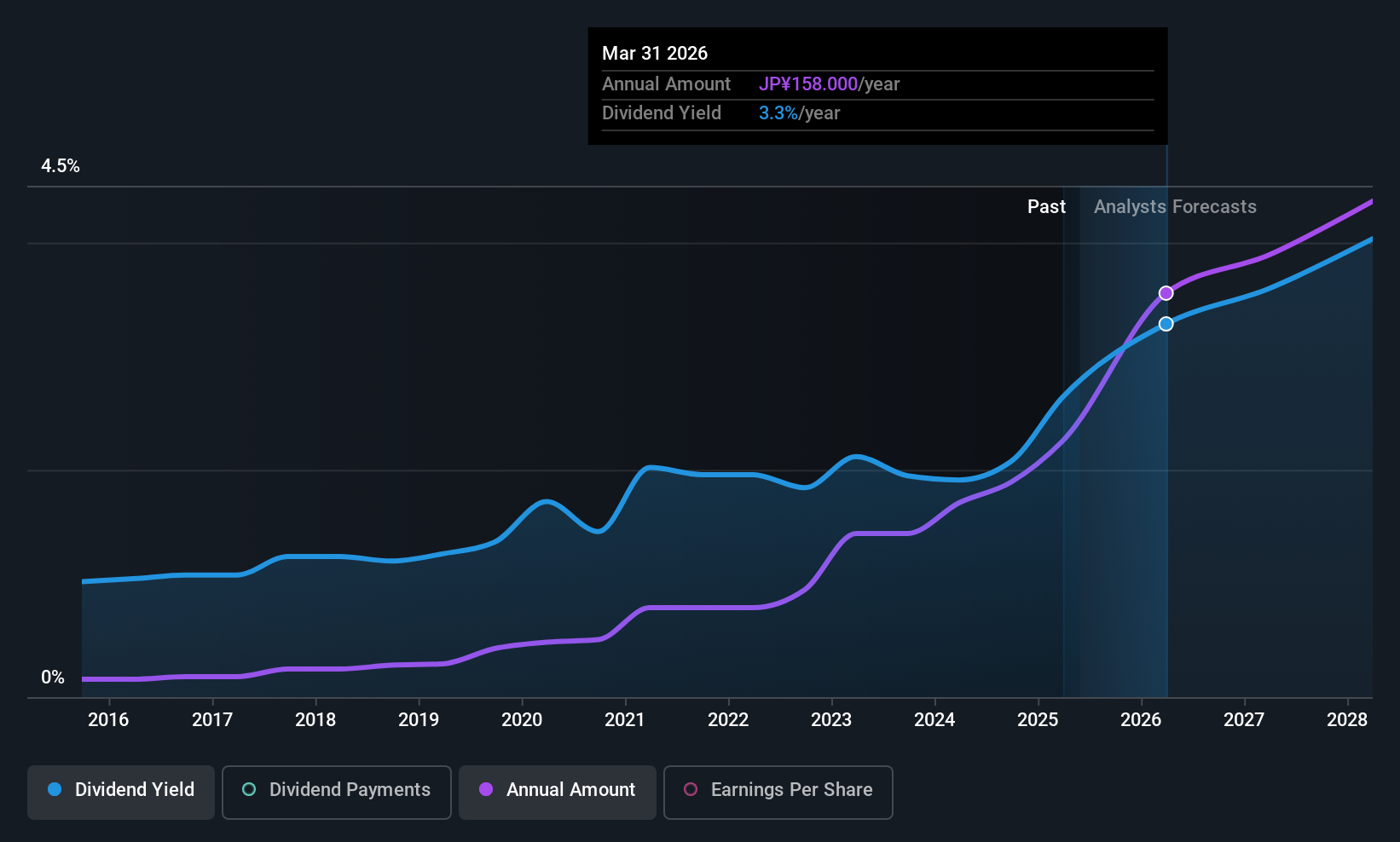Click the 2026 x-axis label
This screenshot has height=842, width=1400.
pyautogui.click(x=1141, y=719)
